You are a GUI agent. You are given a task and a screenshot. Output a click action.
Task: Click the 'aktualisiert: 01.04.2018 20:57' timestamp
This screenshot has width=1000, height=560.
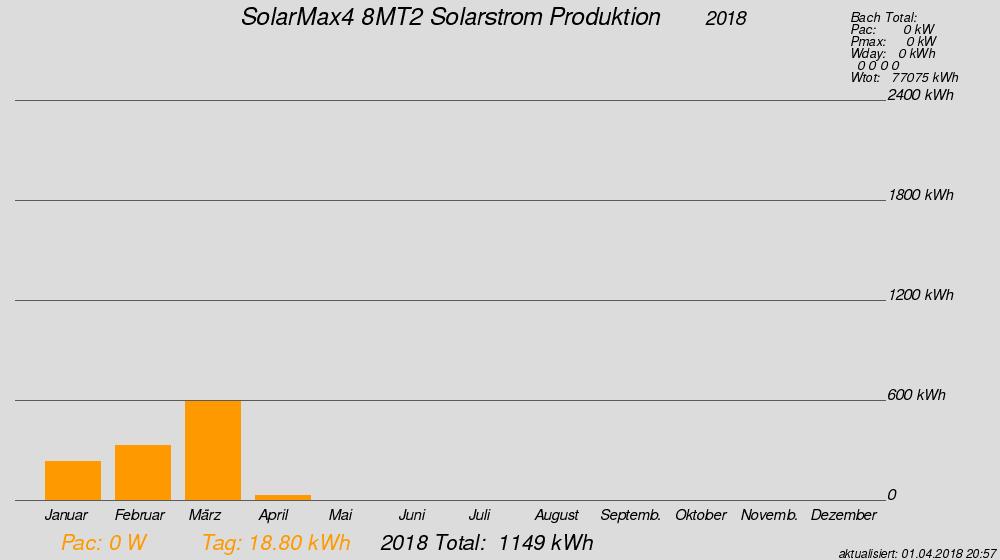(917, 554)
